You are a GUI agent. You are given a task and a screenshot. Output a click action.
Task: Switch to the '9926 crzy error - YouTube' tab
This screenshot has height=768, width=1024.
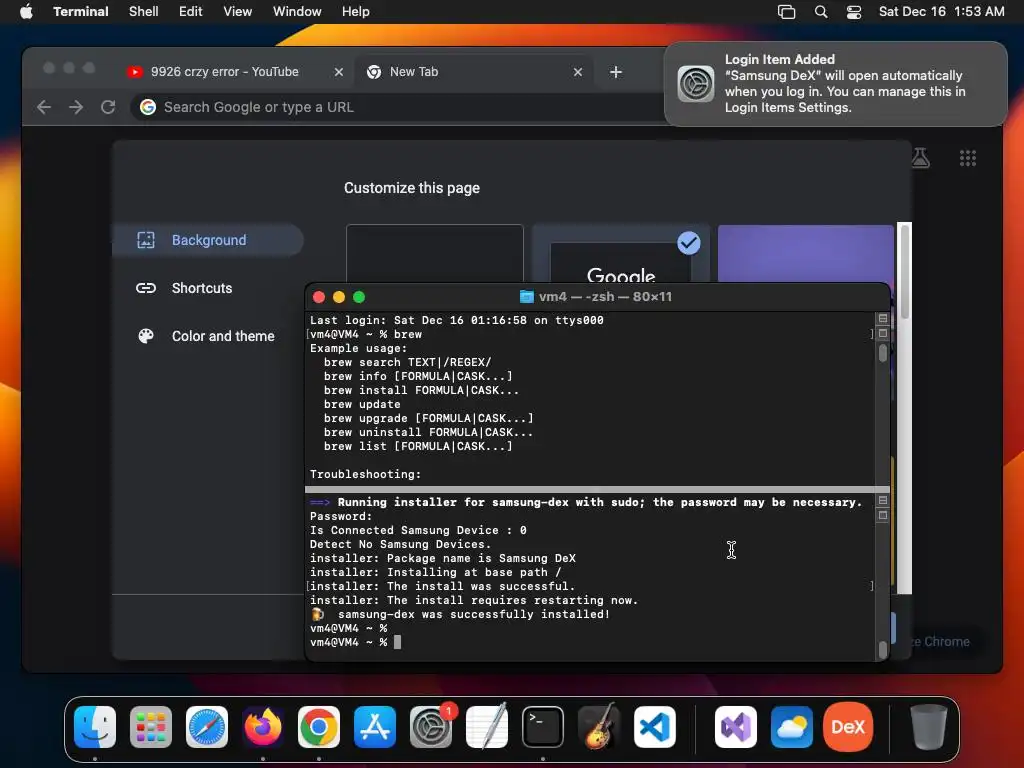tap(225, 72)
